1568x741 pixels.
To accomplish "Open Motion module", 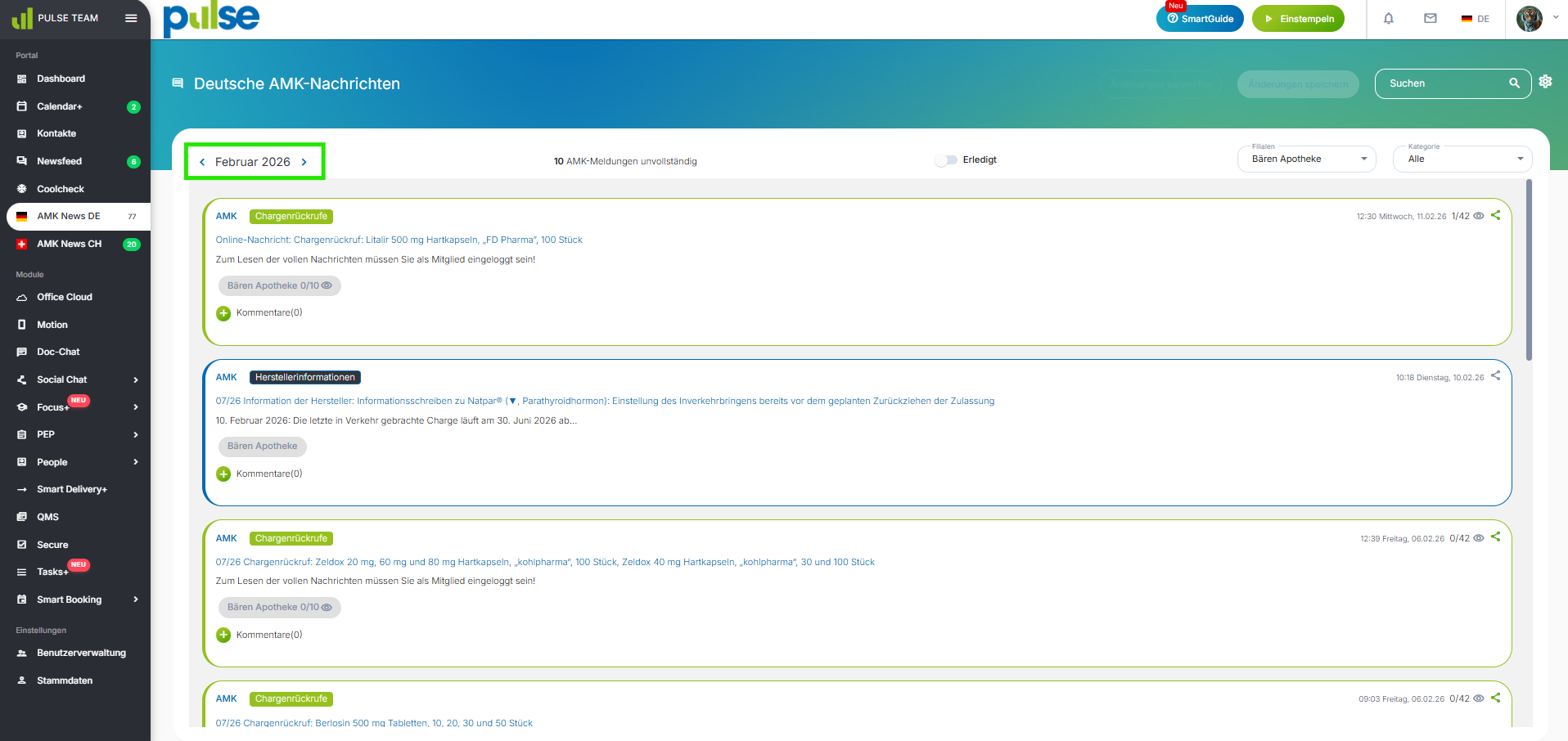I will [75, 325].
